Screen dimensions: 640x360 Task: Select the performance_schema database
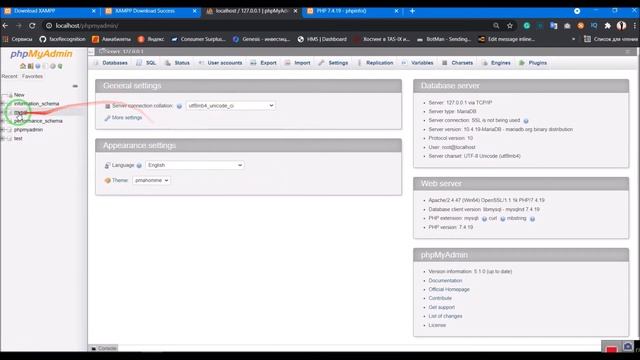[x=38, y=121]
